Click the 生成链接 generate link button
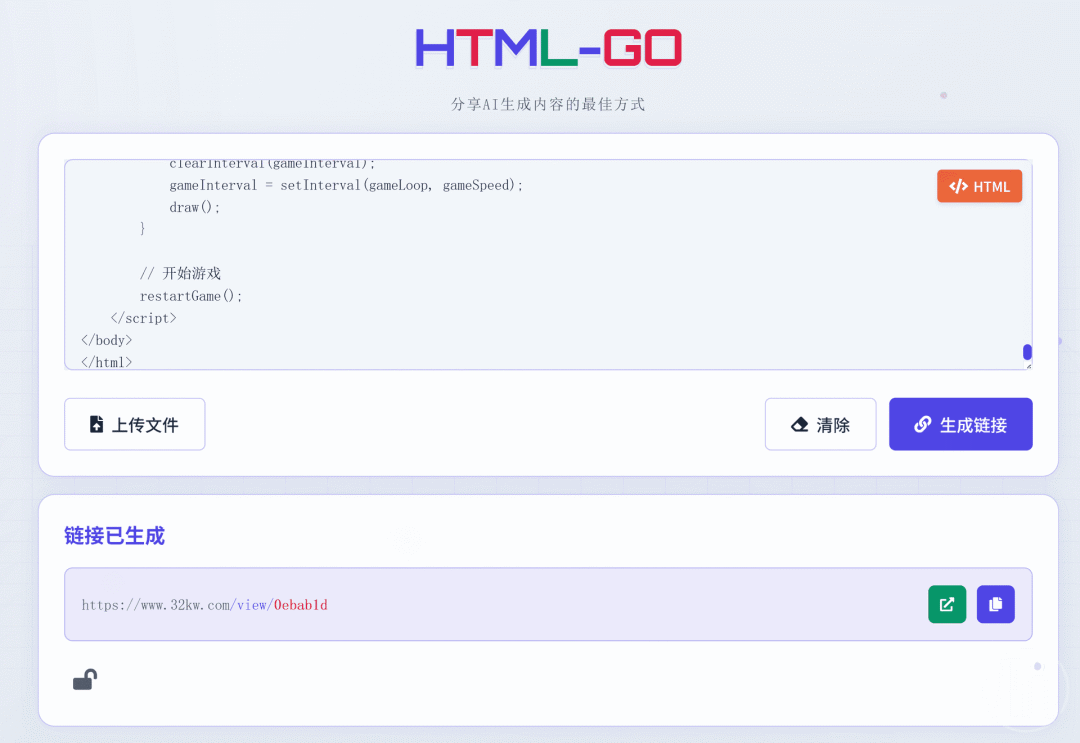This screenshot has height=743, width=1080. [960, 424]
